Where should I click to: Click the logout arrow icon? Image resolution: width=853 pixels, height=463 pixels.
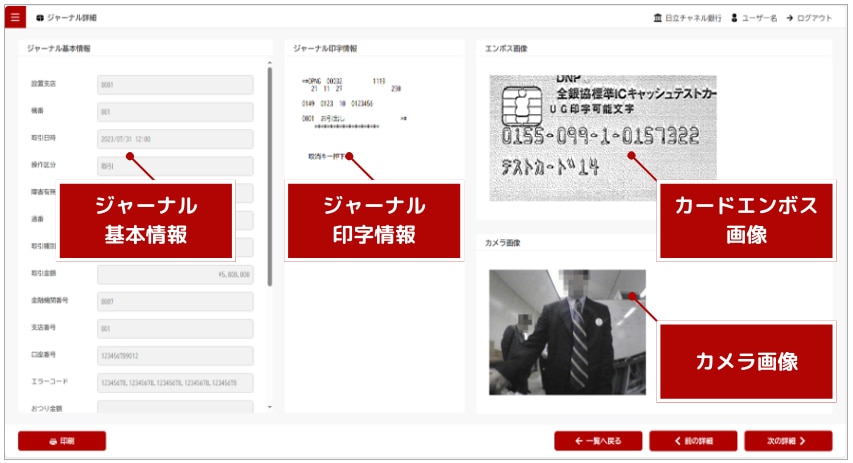(790, 18)
